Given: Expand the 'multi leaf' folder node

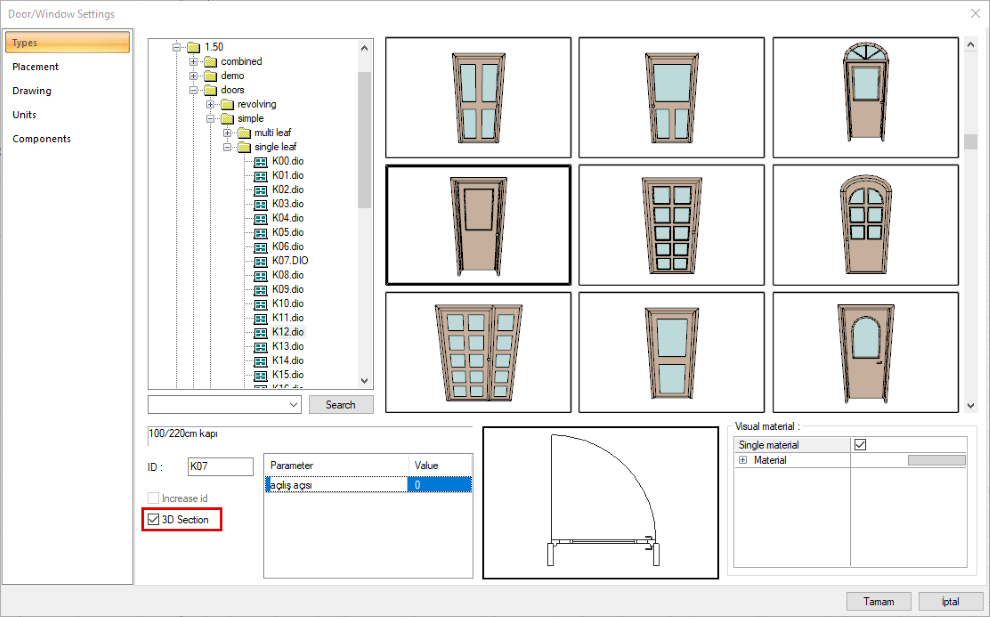Looking at the screenshot, I should click(228, 133).
